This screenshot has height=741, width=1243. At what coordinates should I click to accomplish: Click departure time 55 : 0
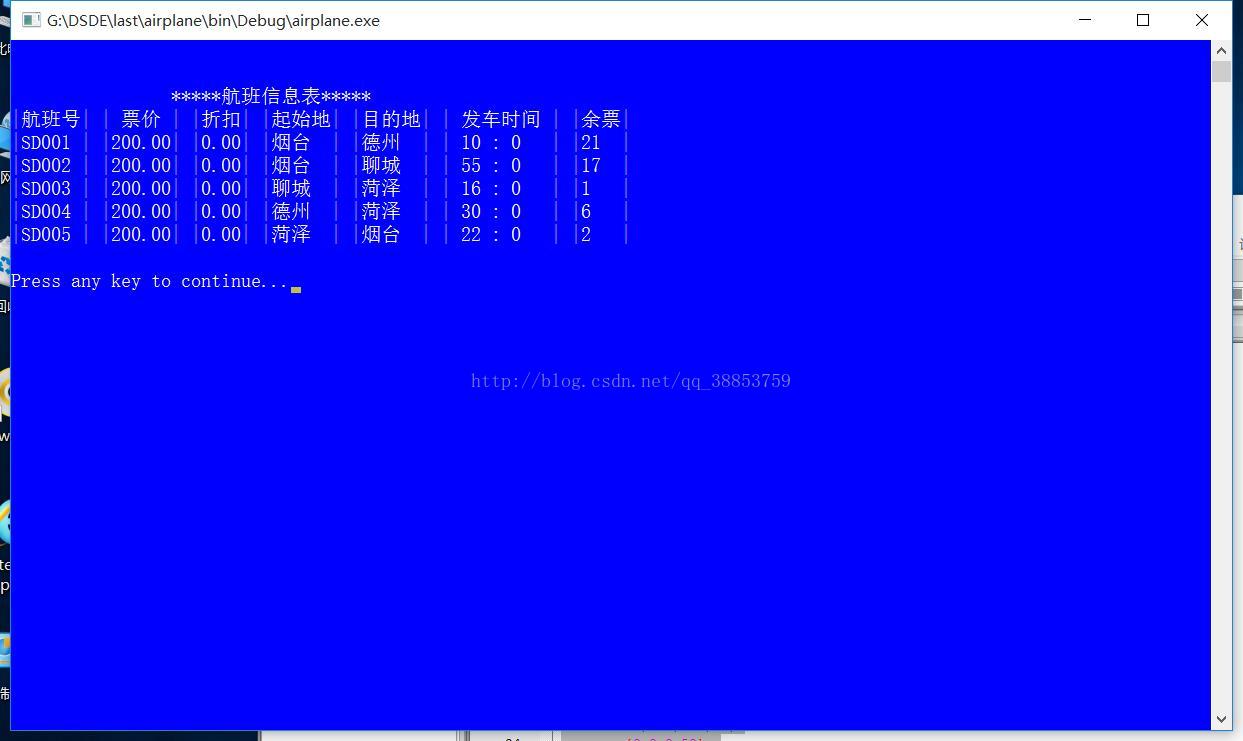[x=491, y=165]
